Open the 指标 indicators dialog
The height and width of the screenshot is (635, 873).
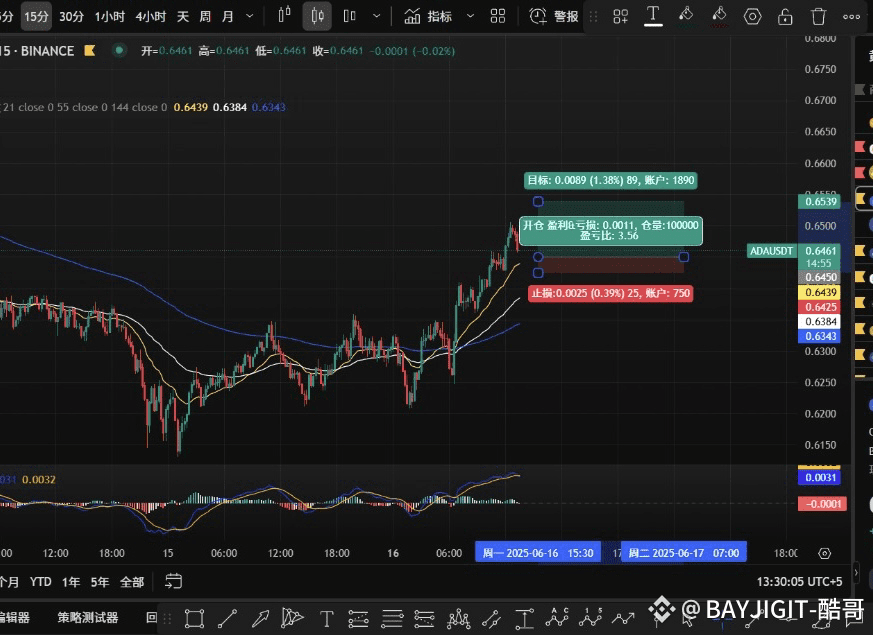(x=428, y=17)
